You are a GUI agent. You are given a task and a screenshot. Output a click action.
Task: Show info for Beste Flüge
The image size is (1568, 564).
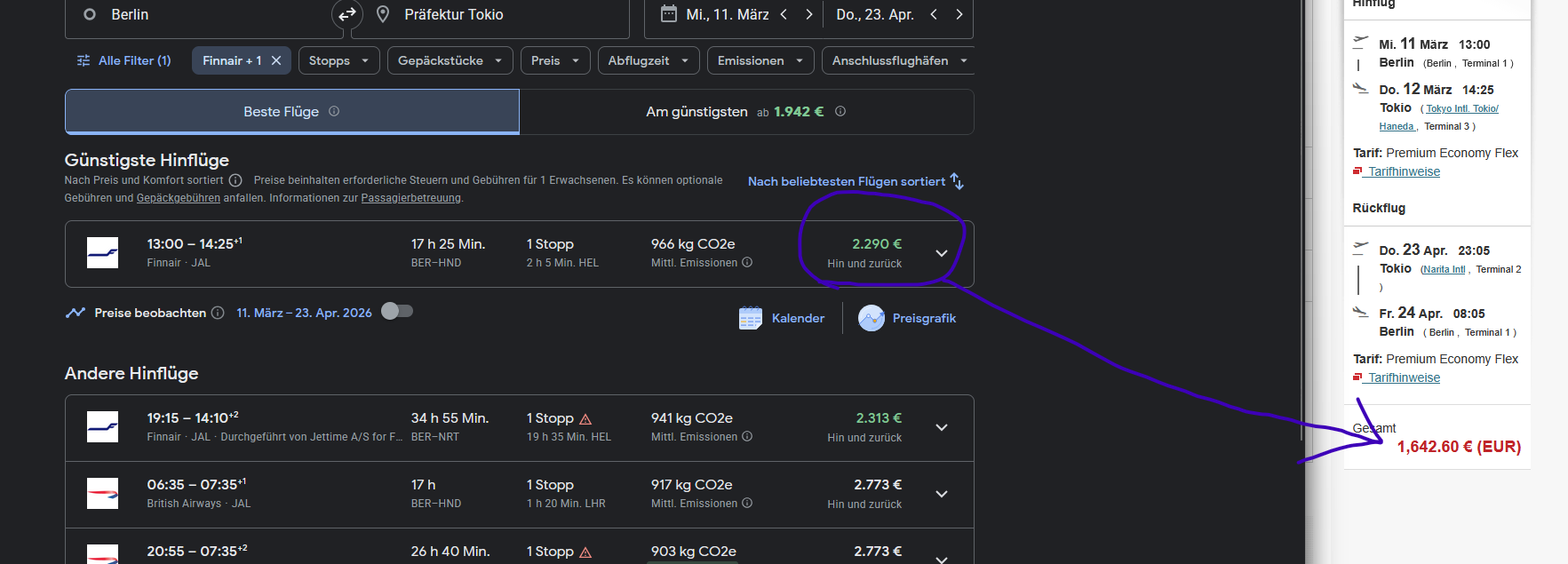(x=334, y=111)
